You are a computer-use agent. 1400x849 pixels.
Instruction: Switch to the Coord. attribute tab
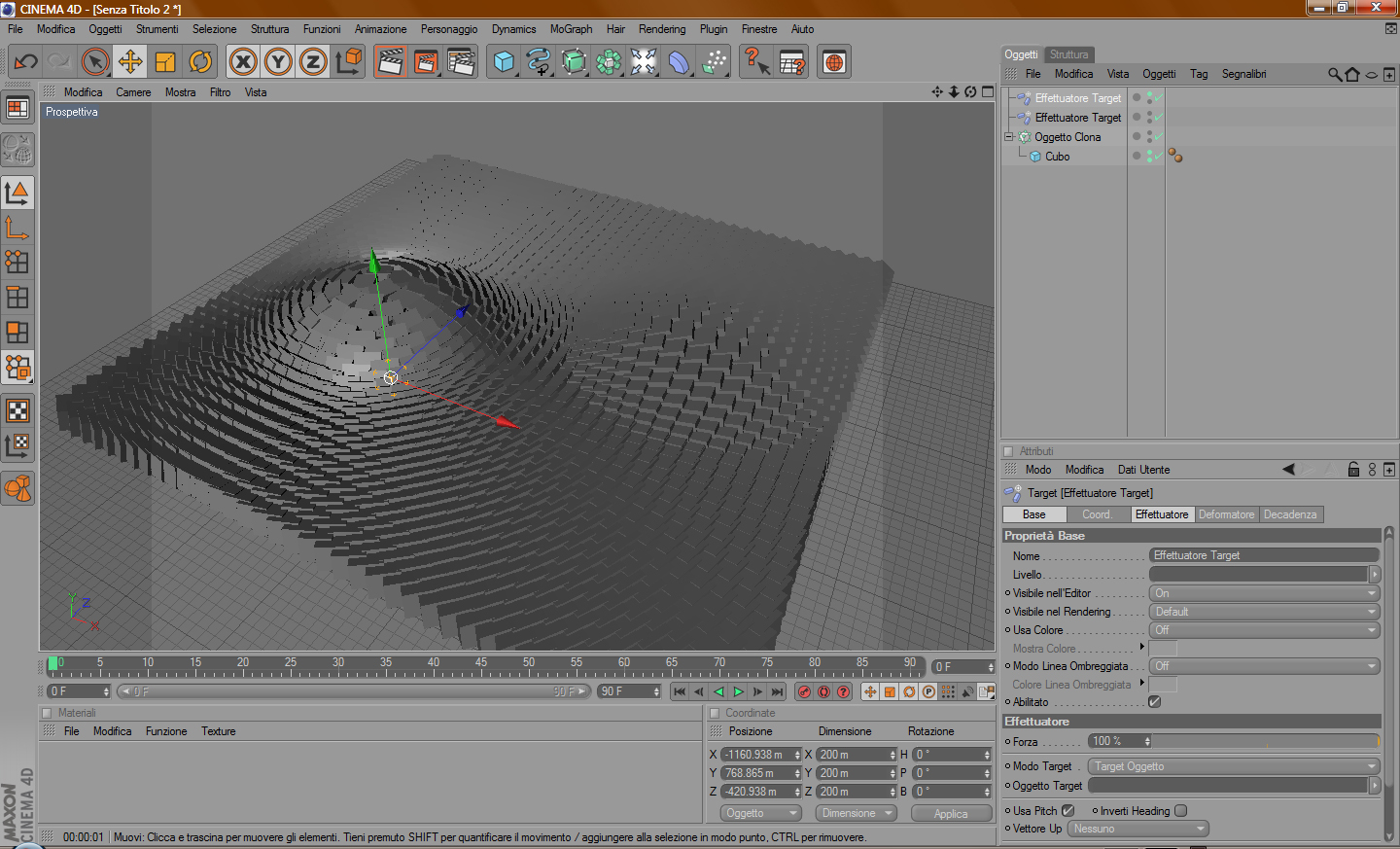coord(1097,514)
